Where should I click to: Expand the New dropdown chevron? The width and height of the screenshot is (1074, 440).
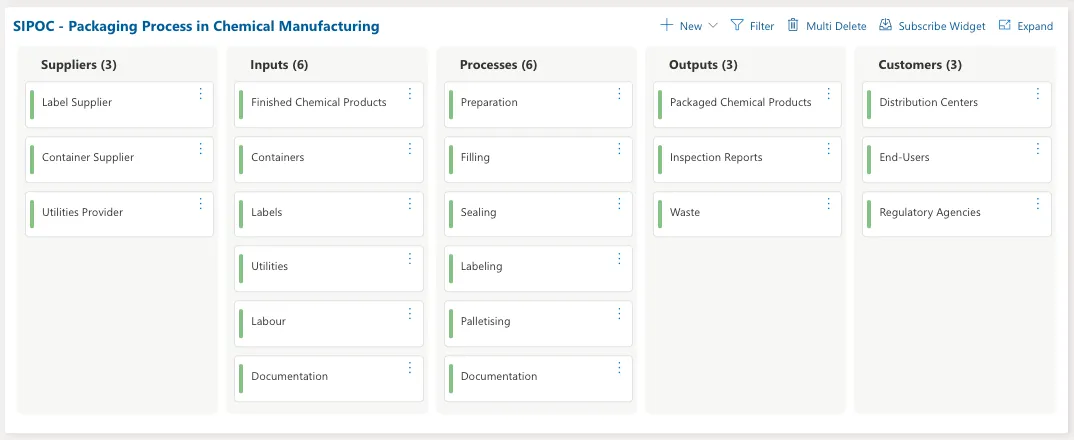click(x=712, y=25)
